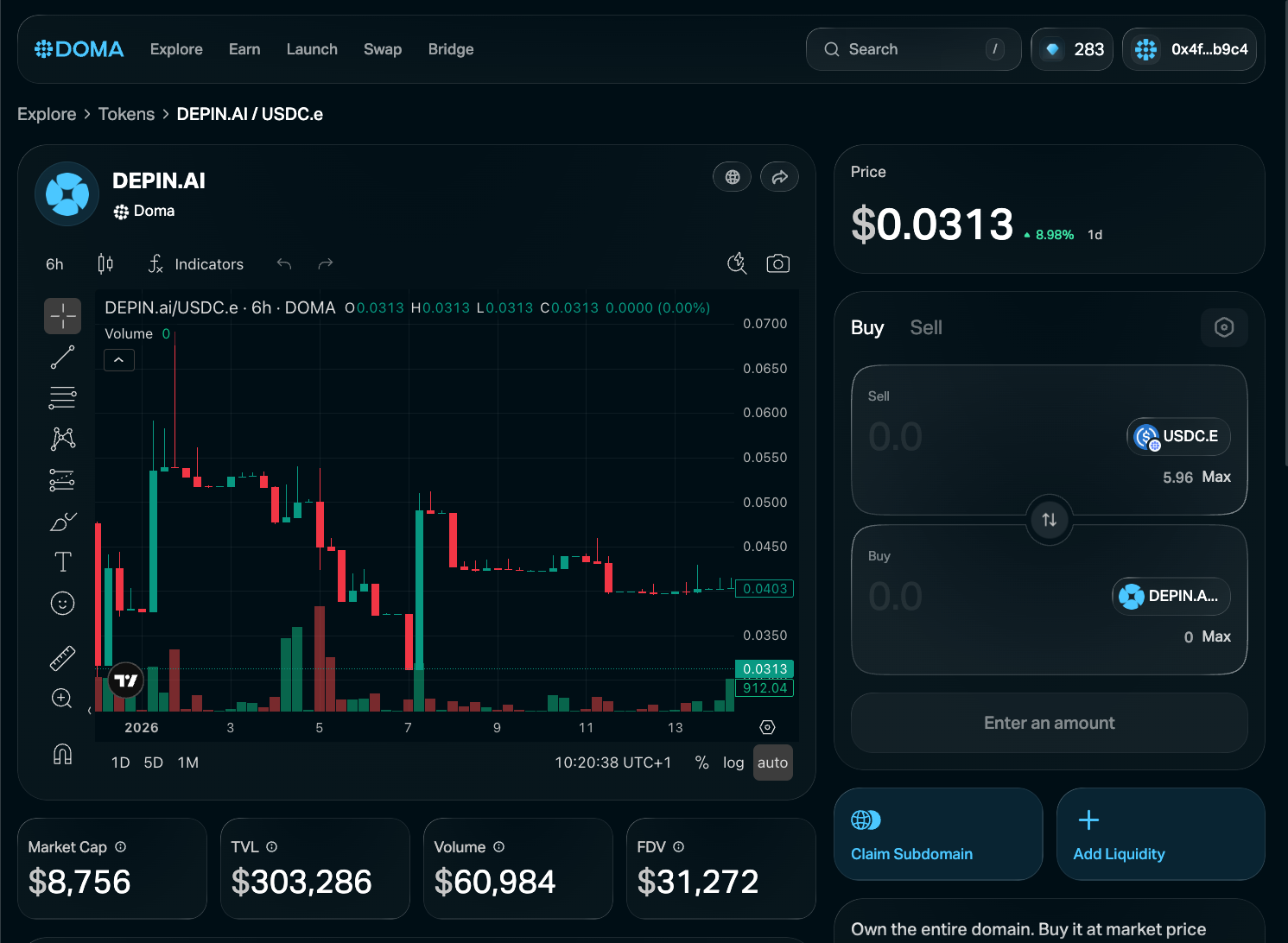Open the Earn menu in navbar
Viewport: 1288px width, 943px height.
pyautogui.click(x=244, y=49)
